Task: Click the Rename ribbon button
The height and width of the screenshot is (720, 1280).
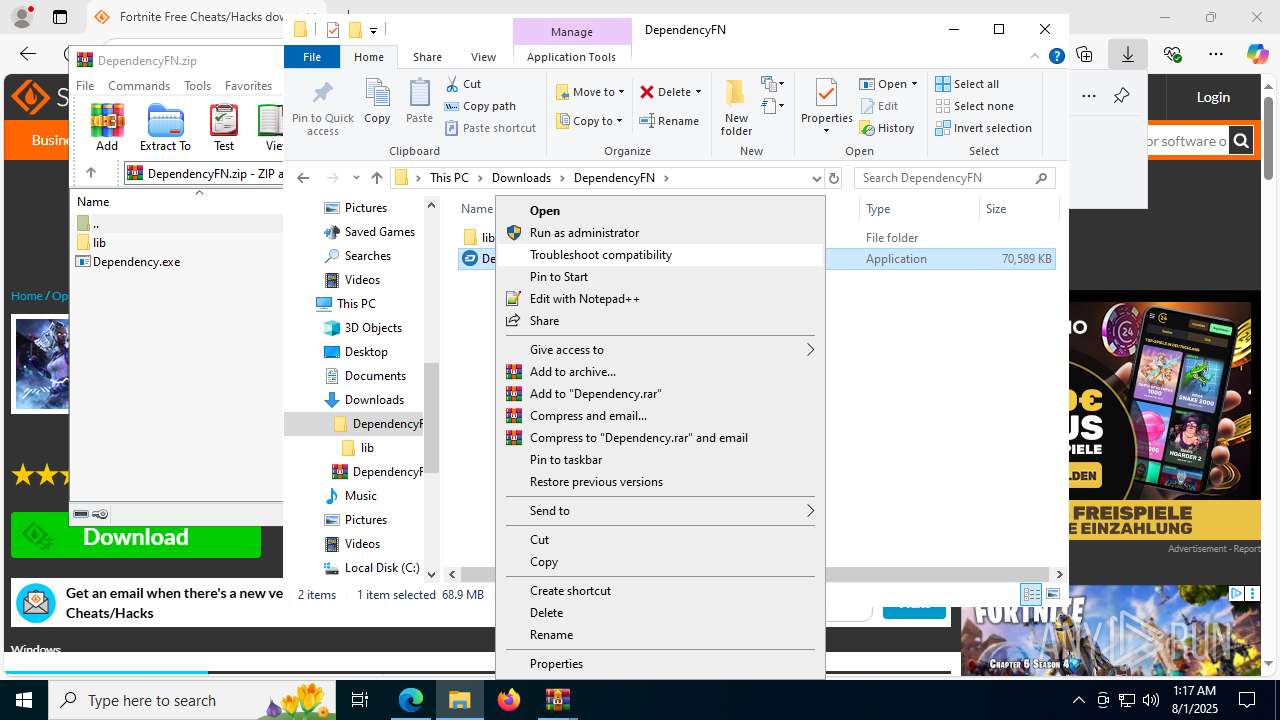Action: (669, 121)
